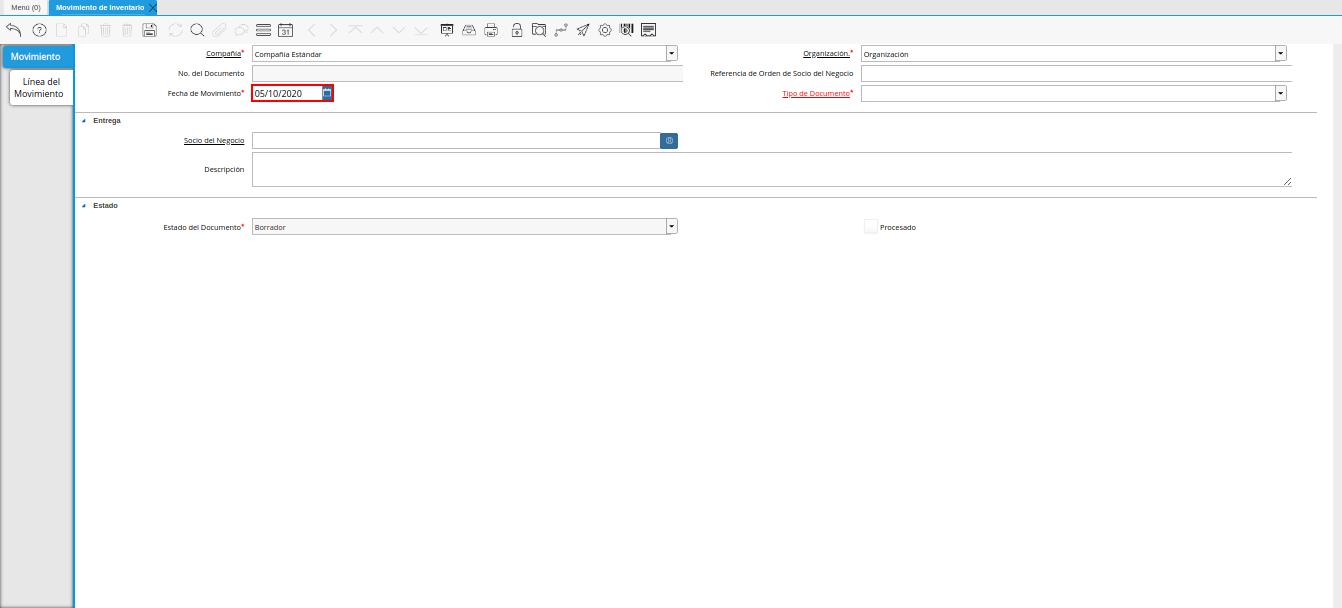Open the Tipo de Documento dropdown arrow

tap(1281, 93)
